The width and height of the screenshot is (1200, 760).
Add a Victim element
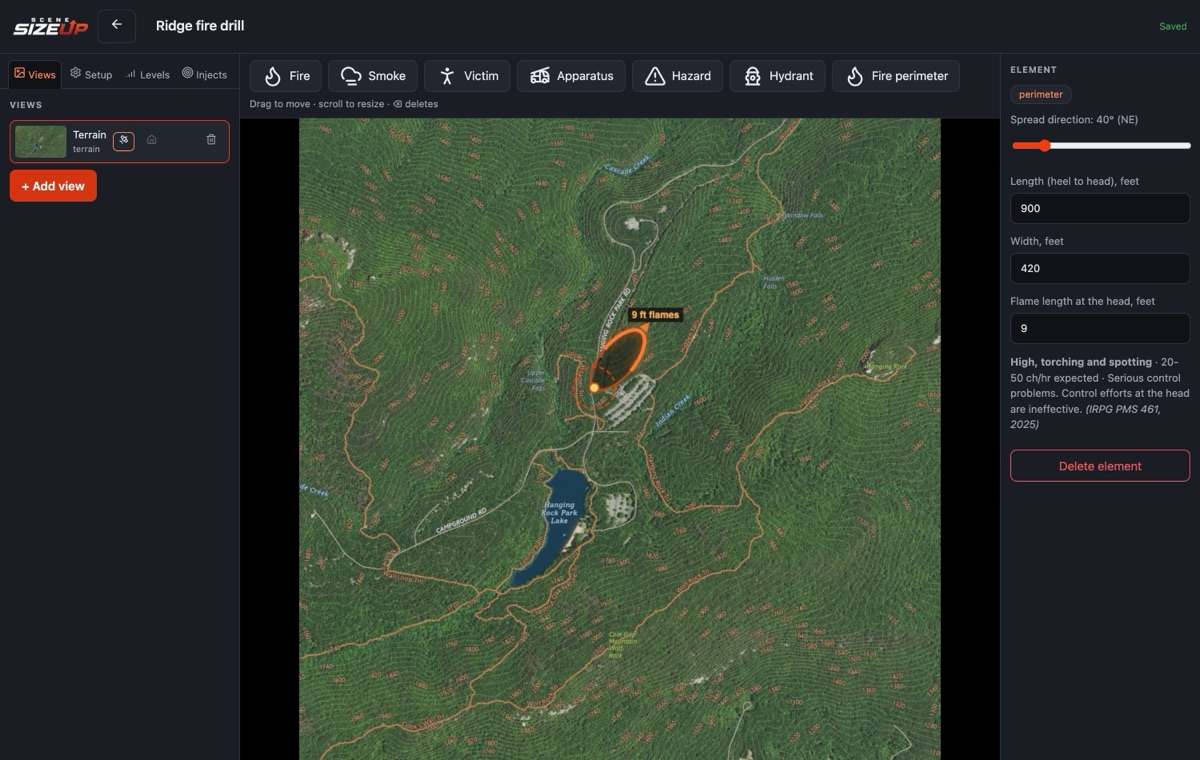(x=467, y=76)
